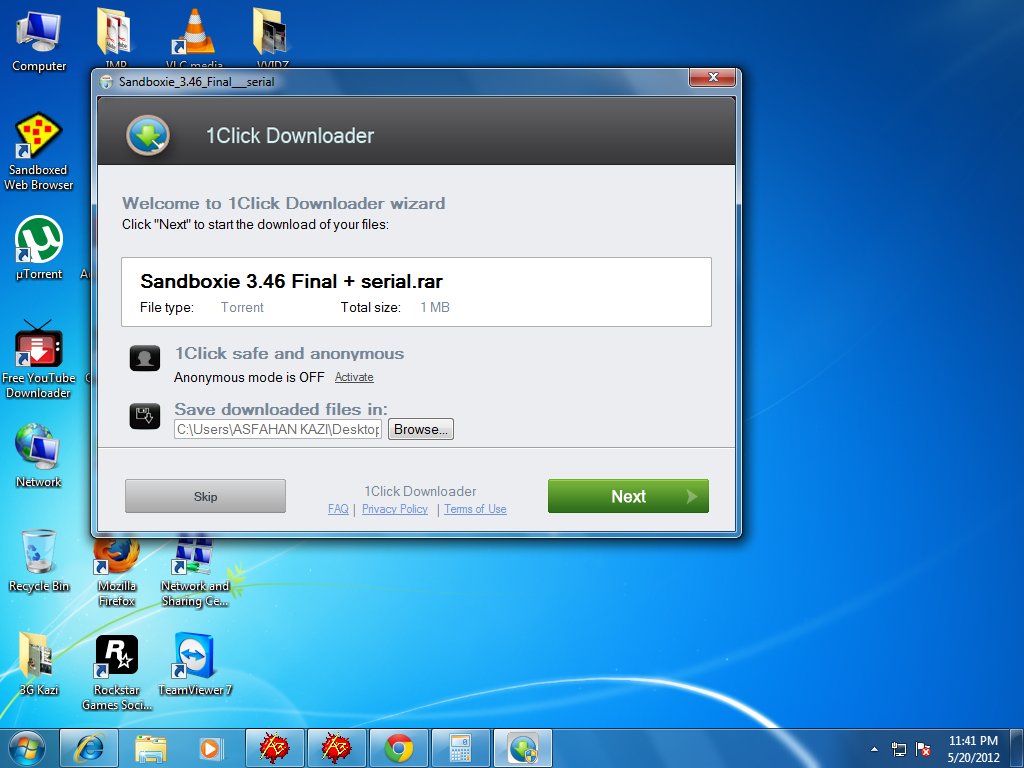This screenshot has width=1024, height=768.
Task: Open Google Chrome from the taskbar
Action: coord(399,747)
